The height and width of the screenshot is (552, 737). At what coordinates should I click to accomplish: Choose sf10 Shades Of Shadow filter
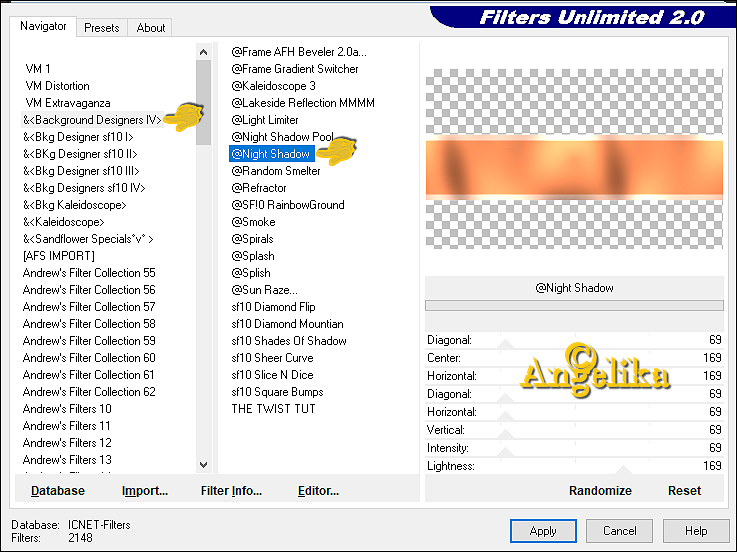coord(289,340)
